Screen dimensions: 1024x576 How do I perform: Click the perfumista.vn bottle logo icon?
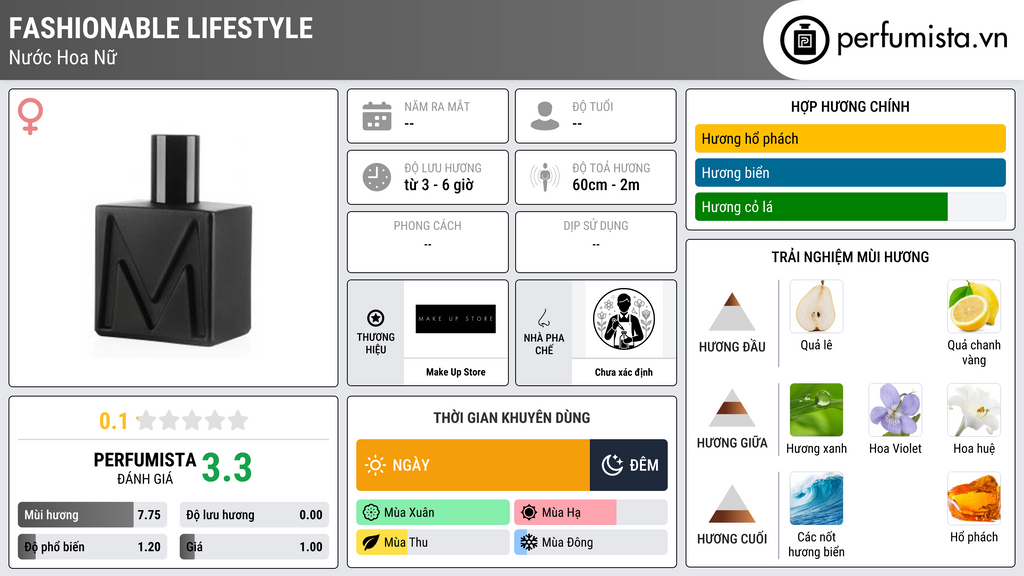(804, 40)
